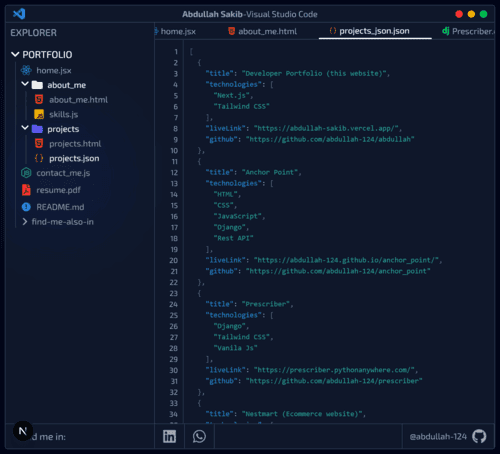
Task: Click the PORTFOLIO root label
Action: pos(47,54)
